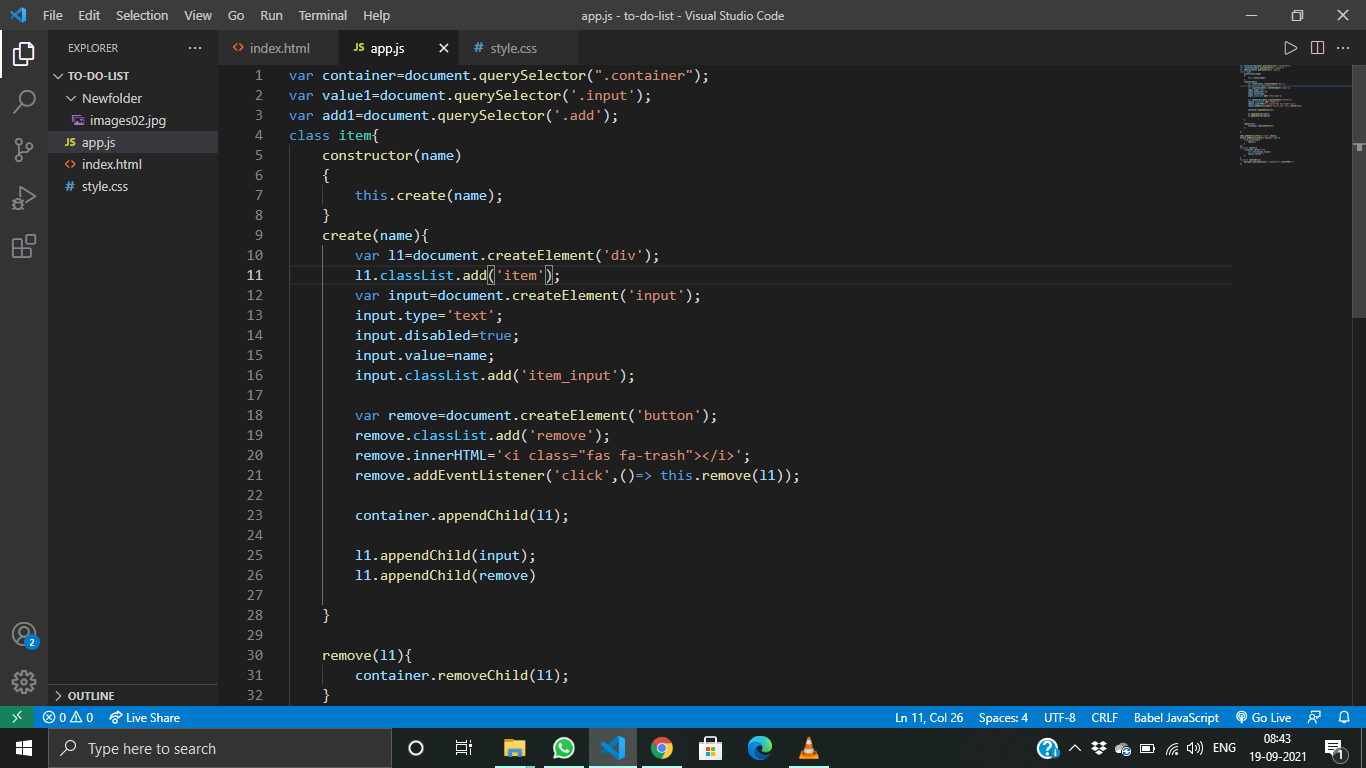Viewport: 1366px width, 768px height.
Task: Click the feedback icon in the status bar
Action: [1315, 717]
